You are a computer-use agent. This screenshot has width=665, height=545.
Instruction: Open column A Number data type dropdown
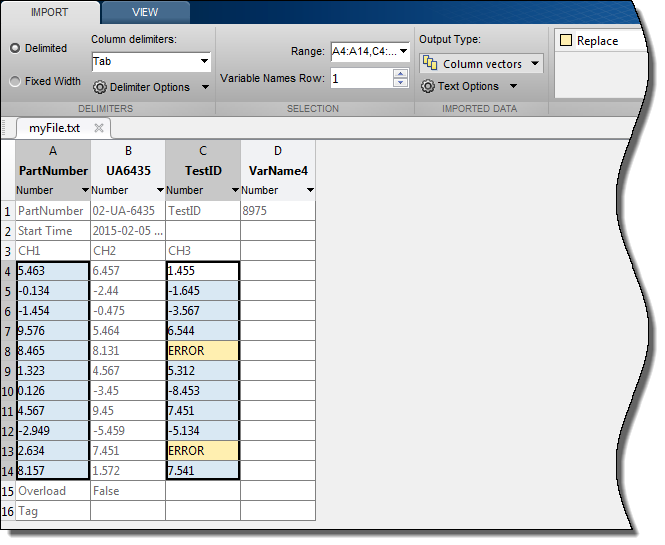(x=83, y=190)
